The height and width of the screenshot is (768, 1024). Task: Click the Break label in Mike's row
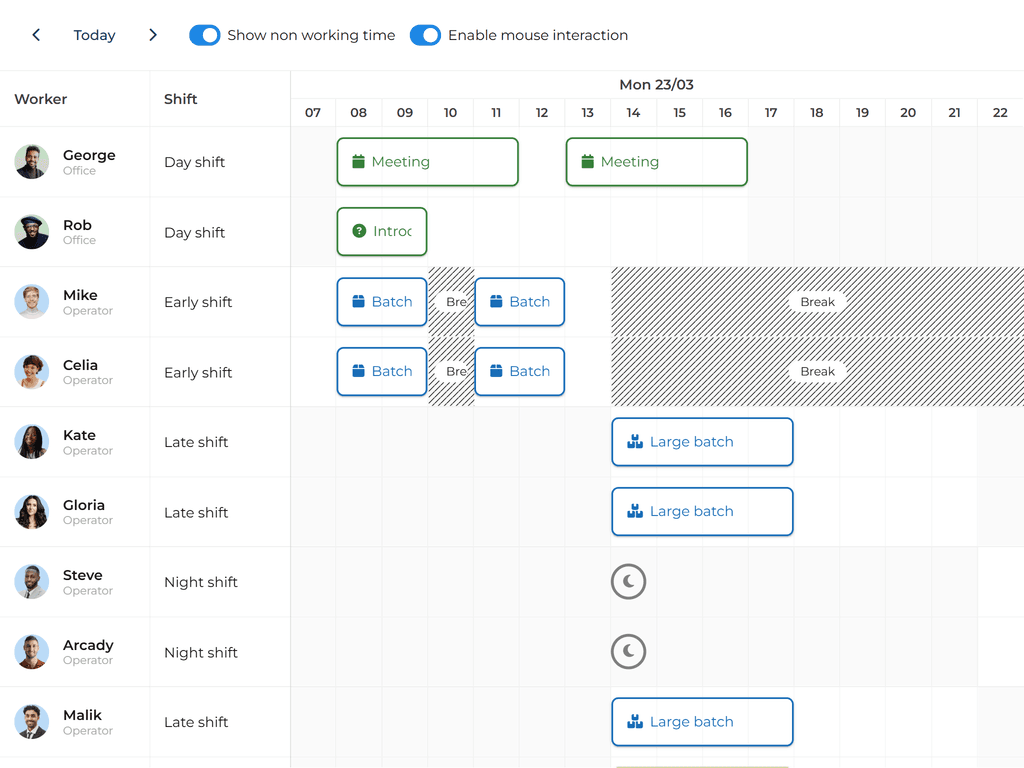click(x=817, y=301)
